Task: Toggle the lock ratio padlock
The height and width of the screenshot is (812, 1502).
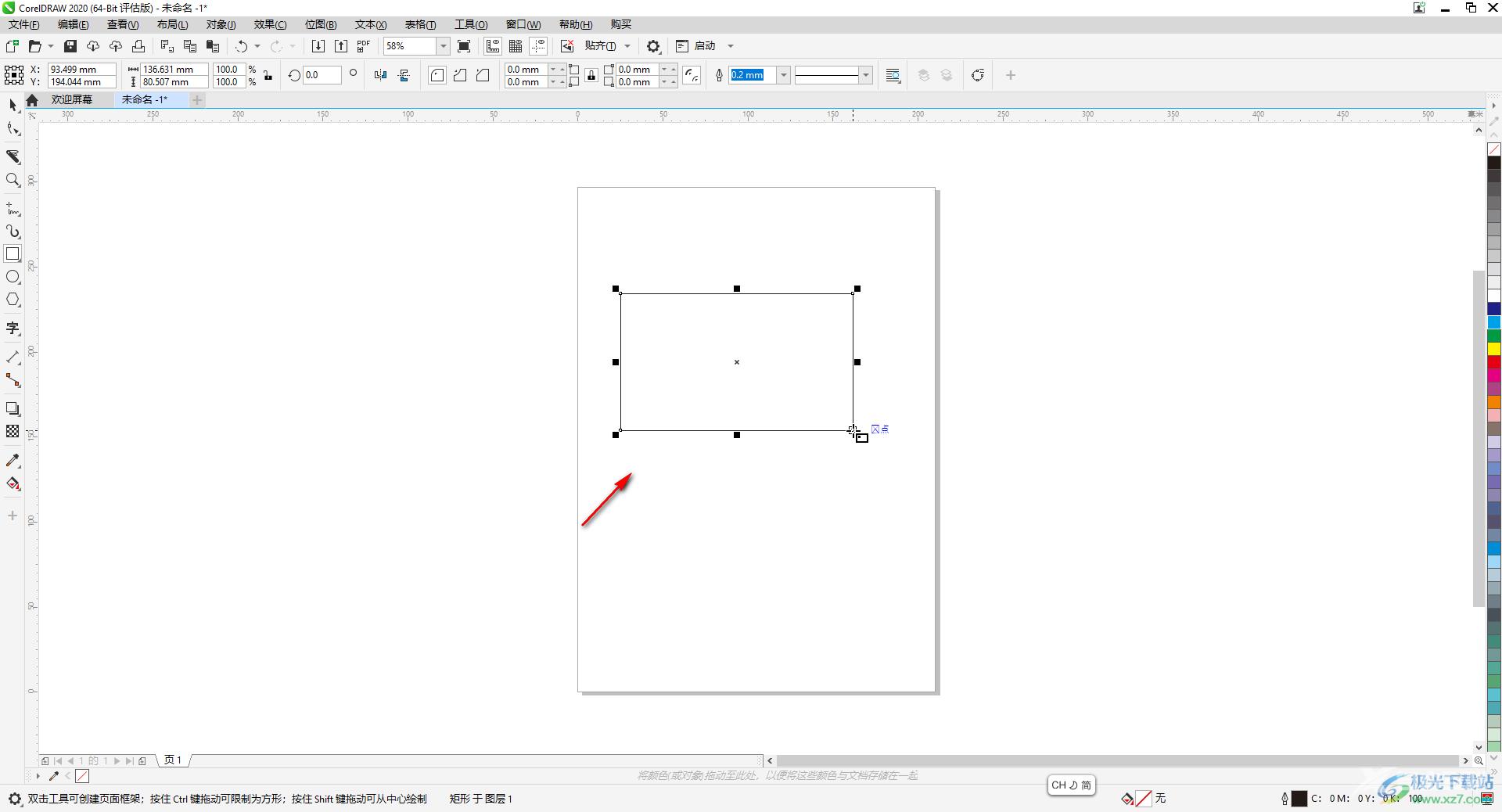Action: pos(268,76)
